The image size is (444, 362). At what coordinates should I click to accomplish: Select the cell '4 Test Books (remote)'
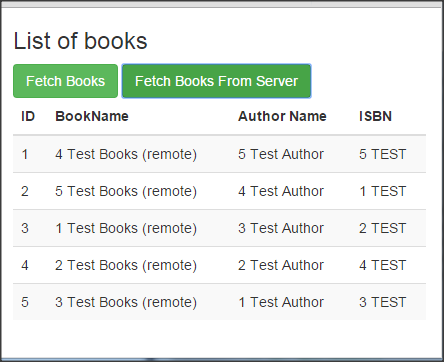pyautogui.click(x=126, y=154)
